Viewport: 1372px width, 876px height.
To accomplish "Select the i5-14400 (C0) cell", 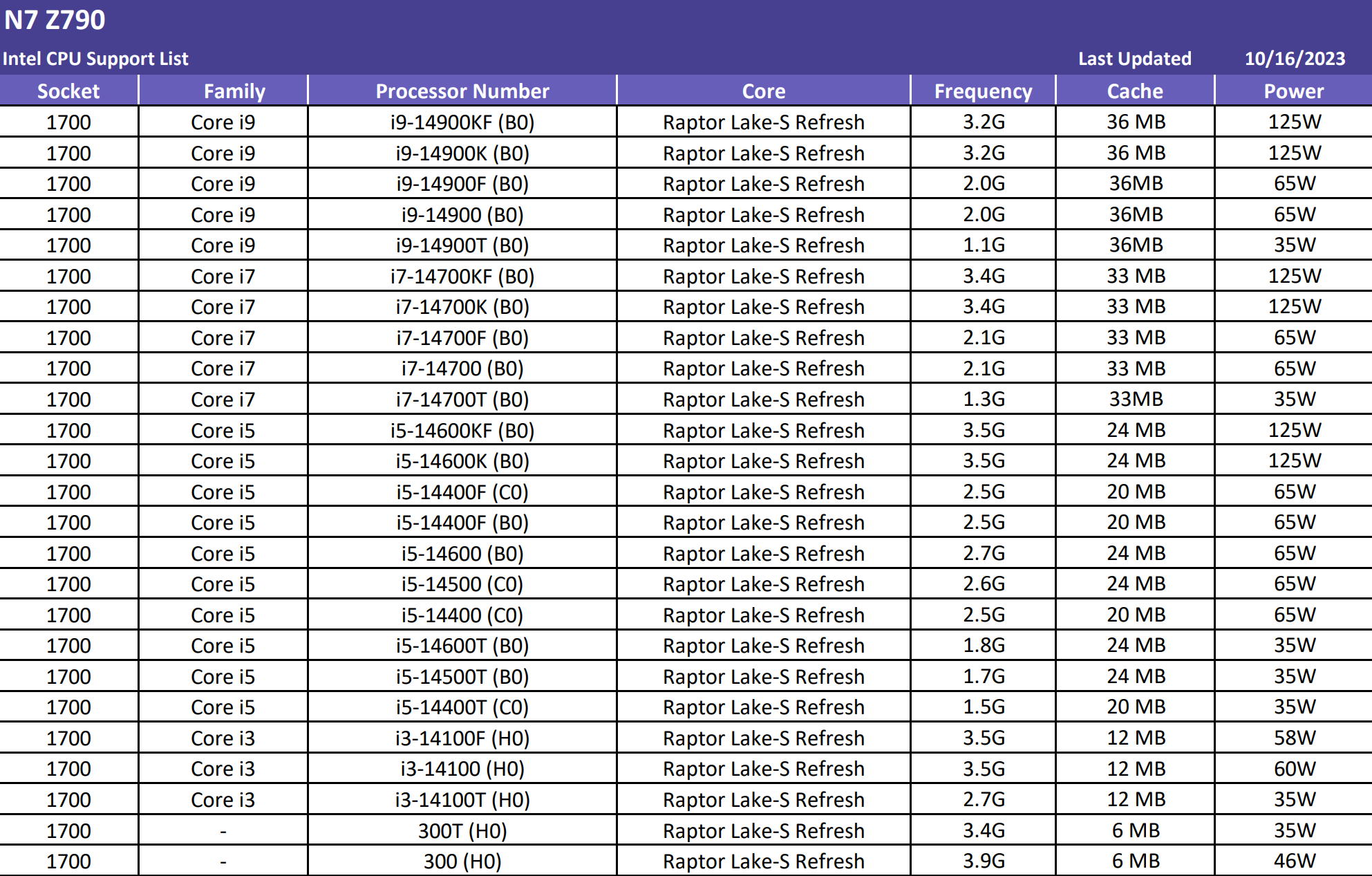I will (x=462, y=615).
